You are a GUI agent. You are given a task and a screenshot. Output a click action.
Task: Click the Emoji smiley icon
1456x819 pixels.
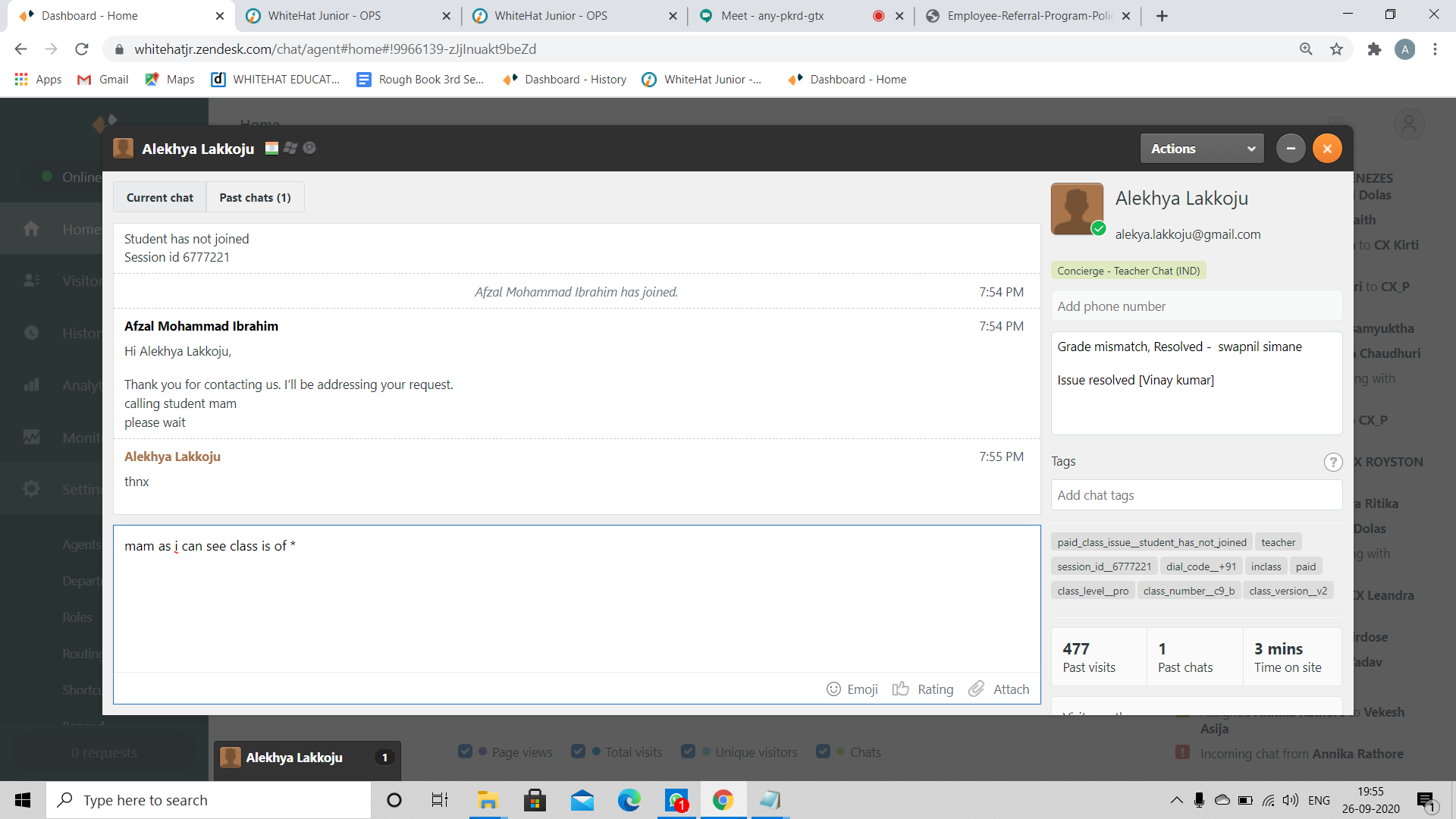[833, 689]
